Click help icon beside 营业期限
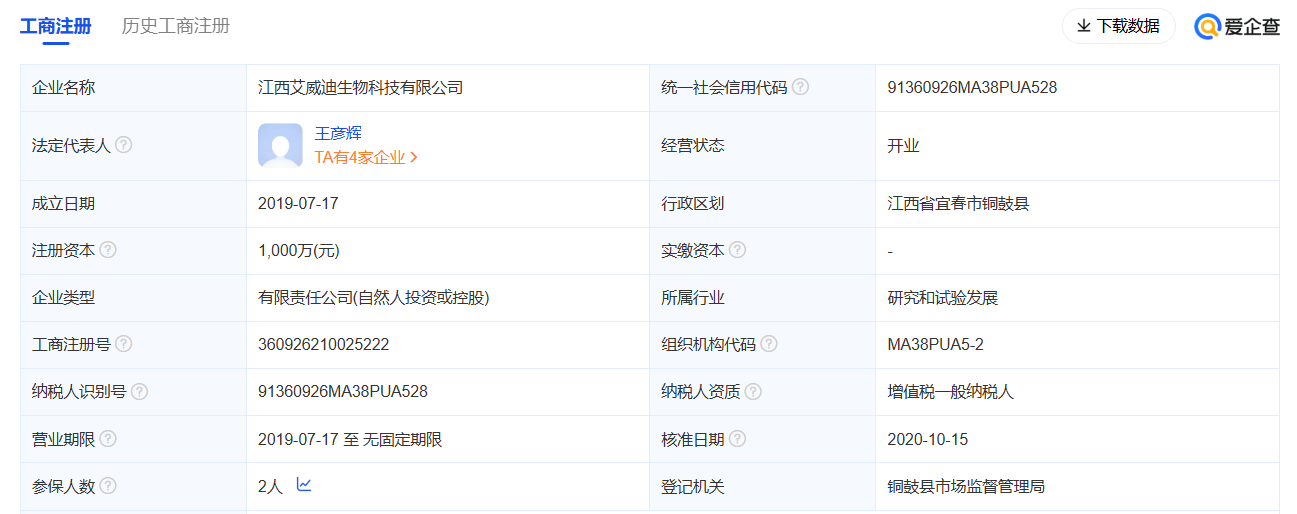1297x514 pixels. point(108,439)
